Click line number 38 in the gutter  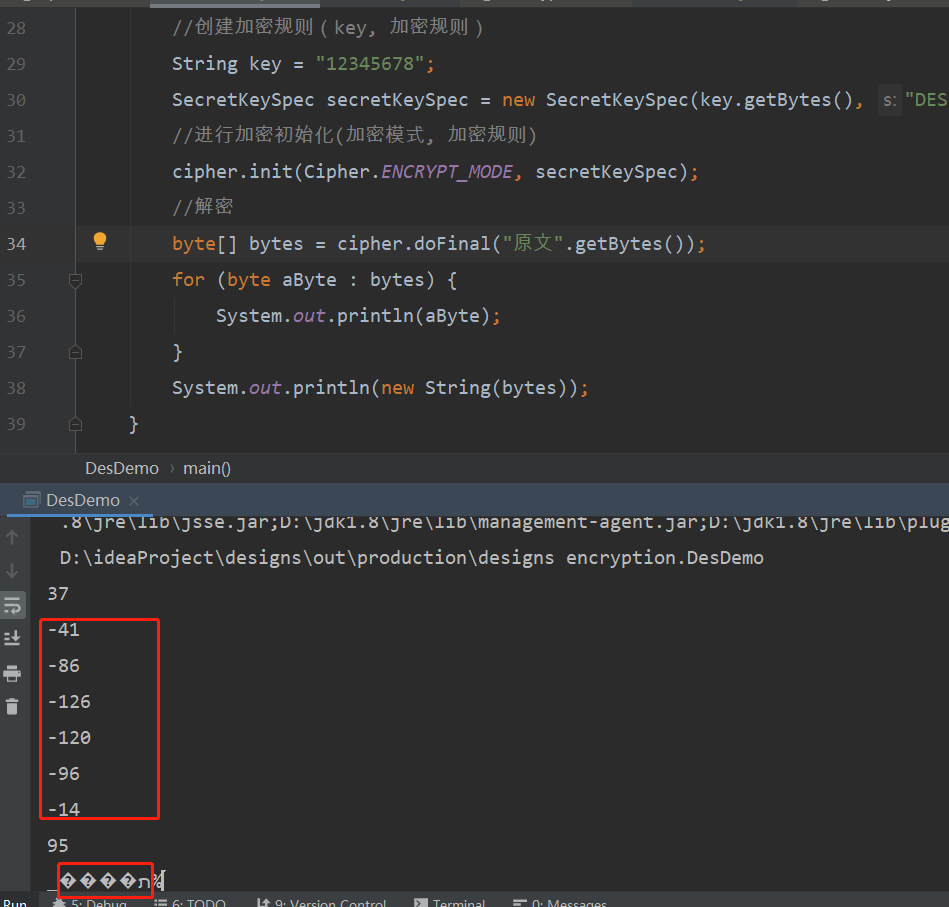(x=16, y=388)
